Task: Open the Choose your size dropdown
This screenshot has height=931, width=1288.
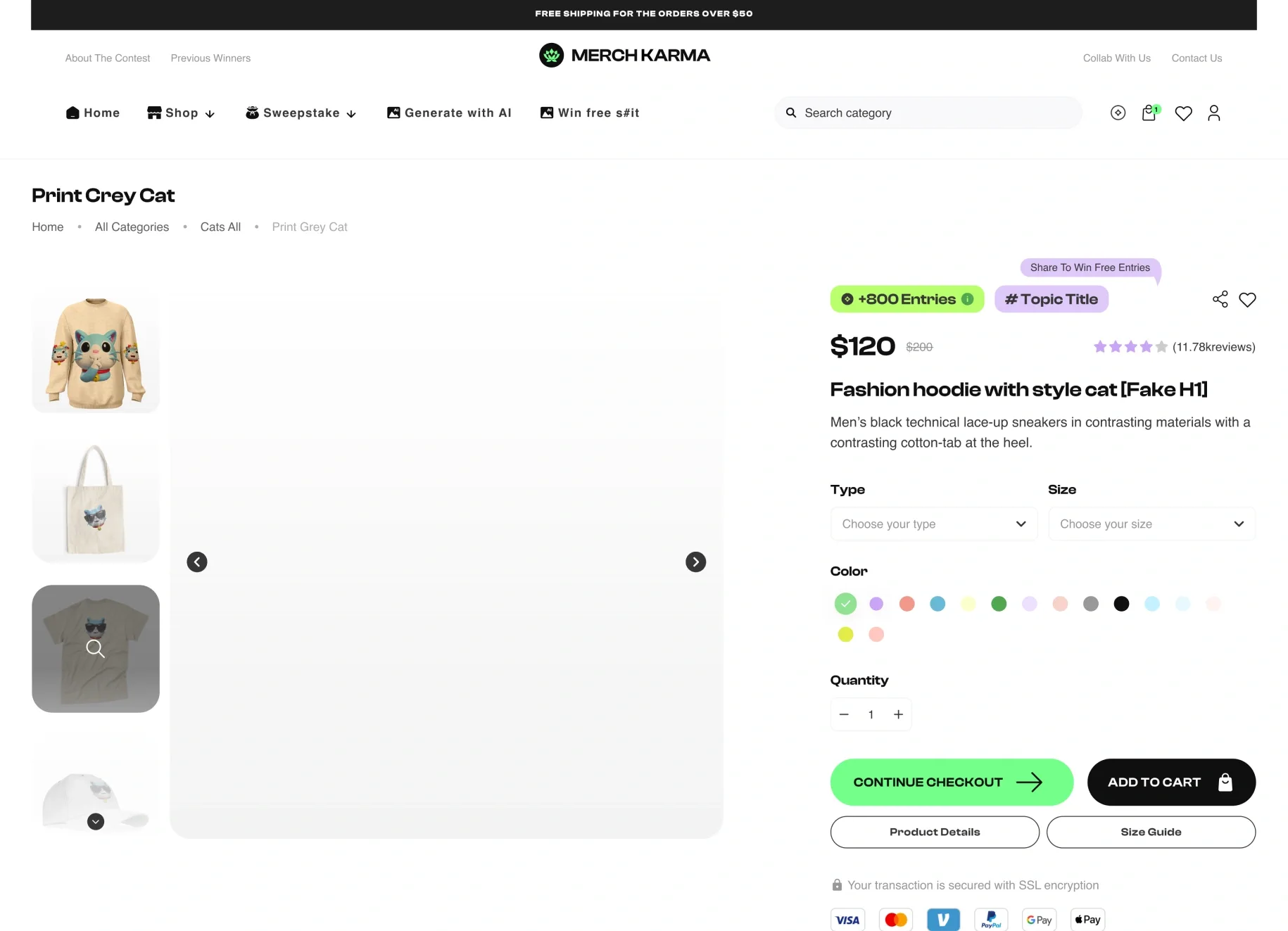Action: [x=1151, y=524]
